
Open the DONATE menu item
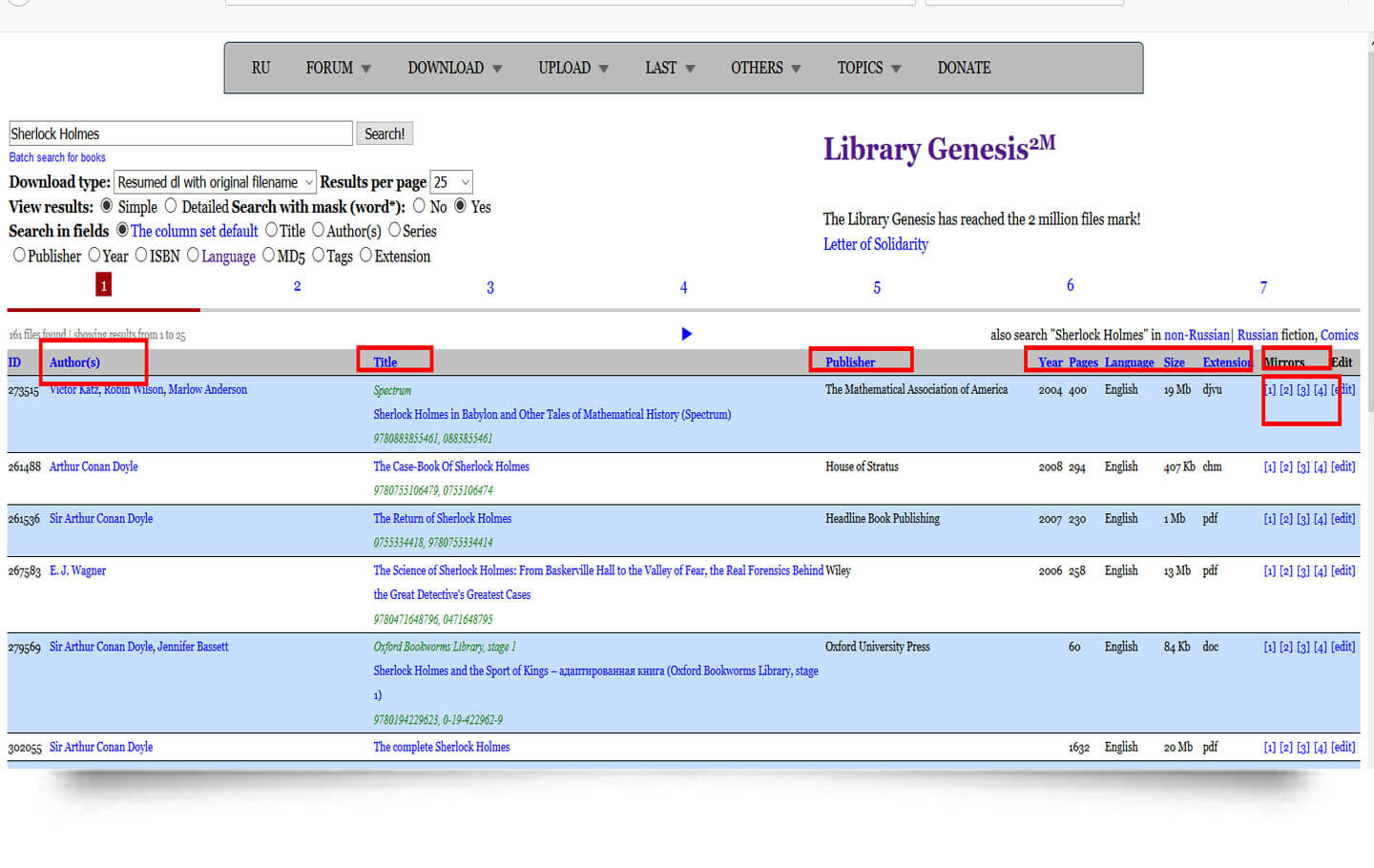click(964, 68)
